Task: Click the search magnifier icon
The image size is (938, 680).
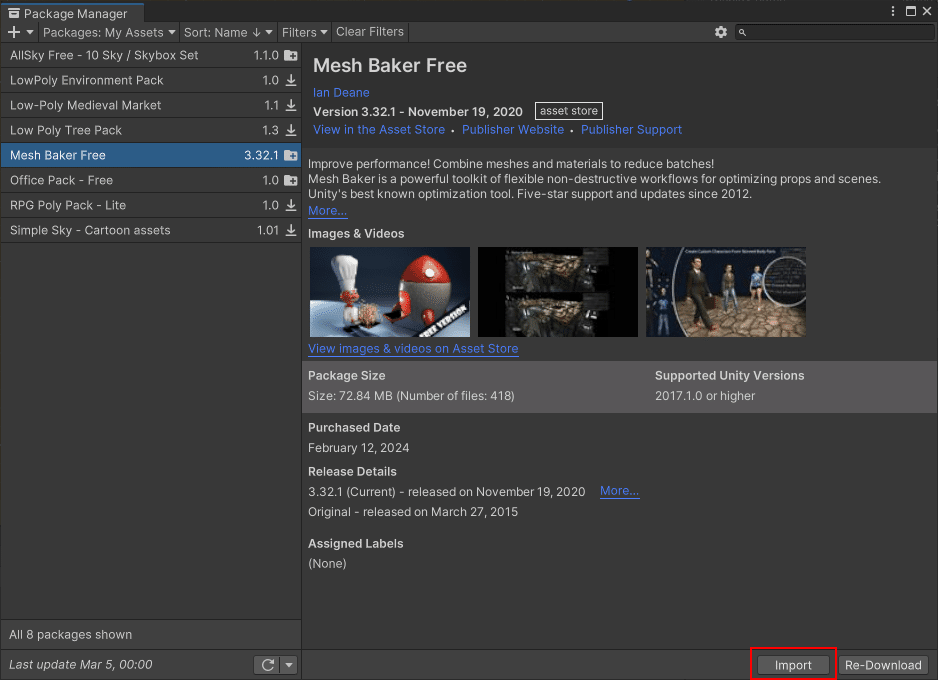Action: [742, 32]
